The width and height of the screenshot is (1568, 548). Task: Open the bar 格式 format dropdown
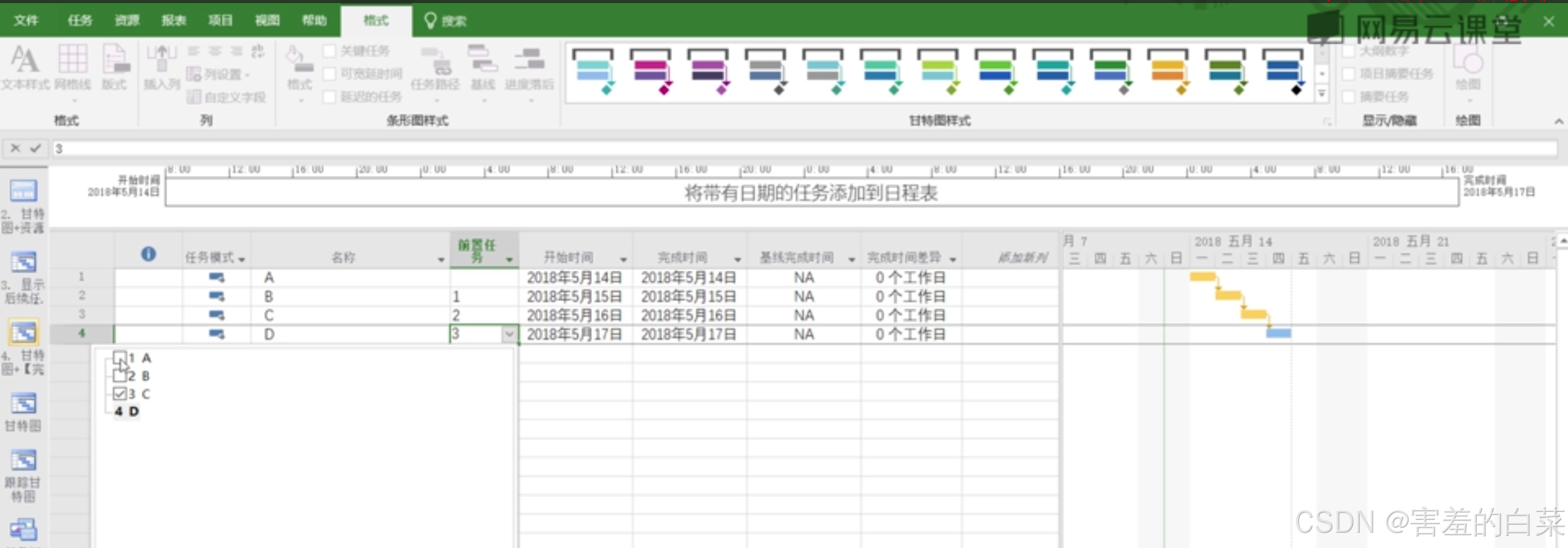pyautogui.click(x=300, y=72)
